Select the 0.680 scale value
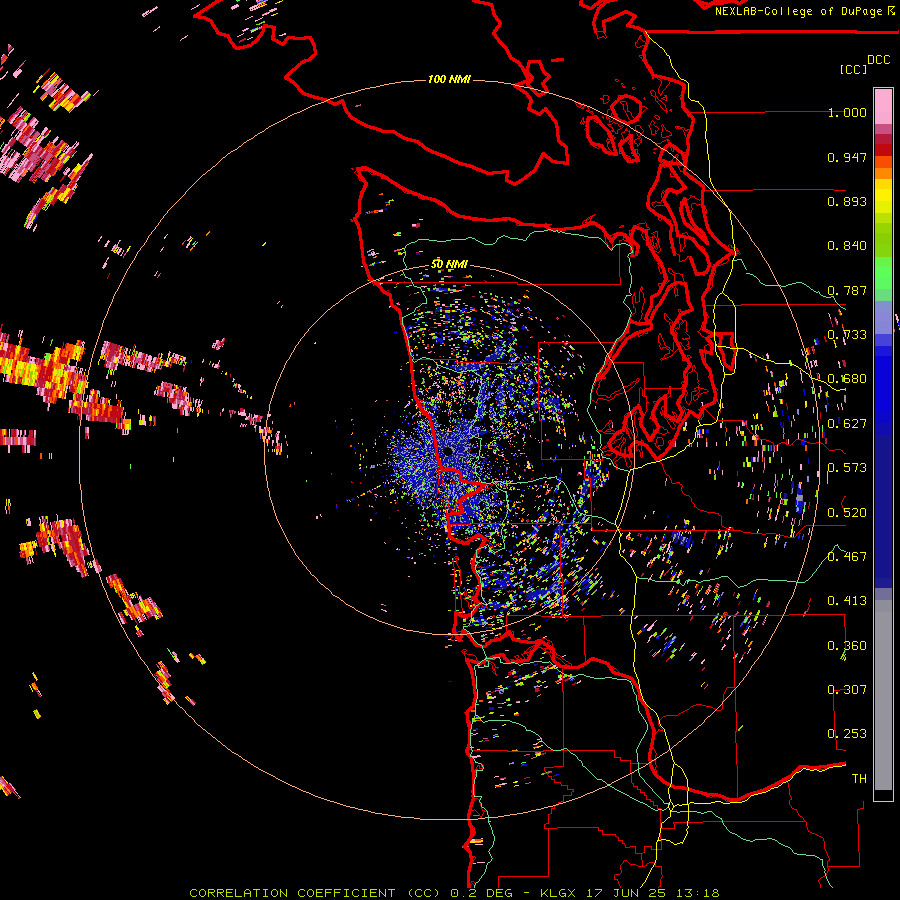The image size is (900, 900). 847,379
